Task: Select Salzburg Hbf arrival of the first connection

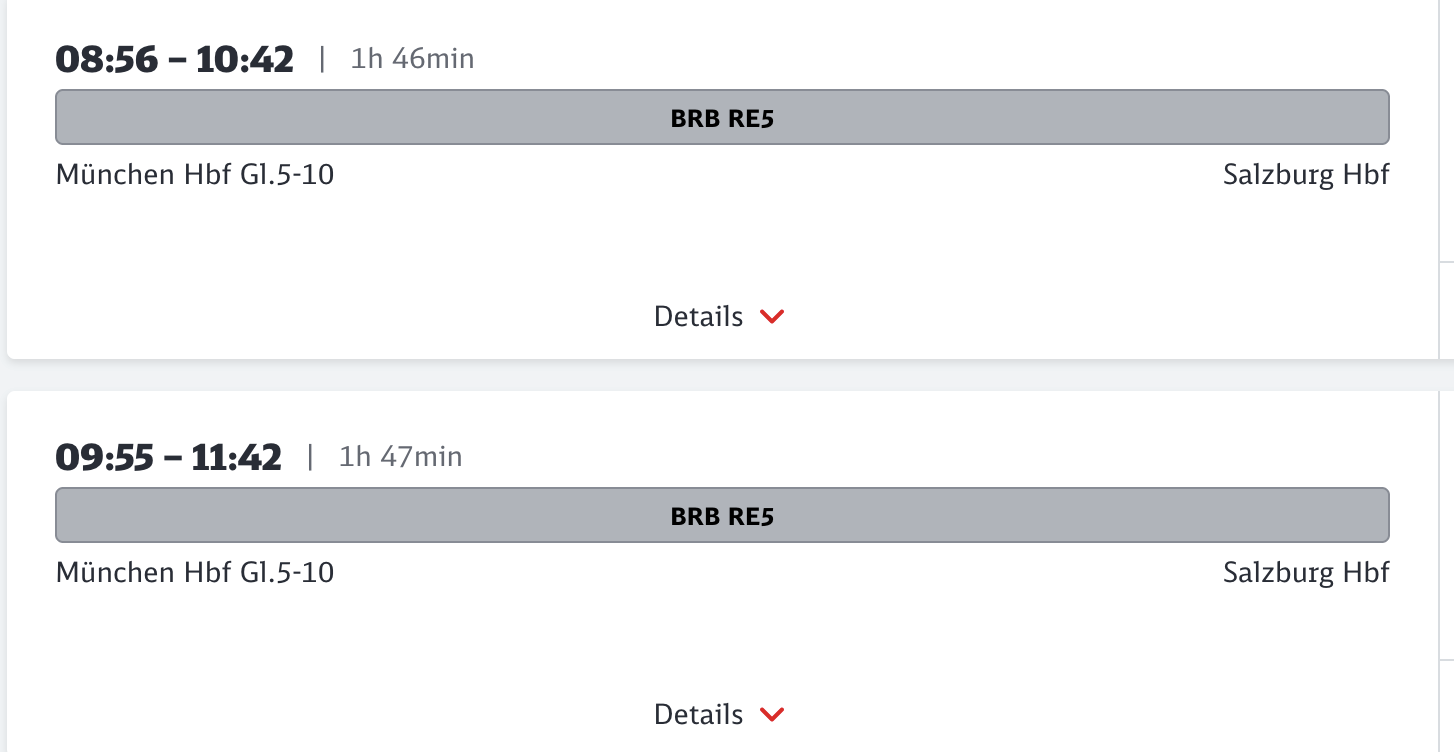Action: (x=1306, y=174)
